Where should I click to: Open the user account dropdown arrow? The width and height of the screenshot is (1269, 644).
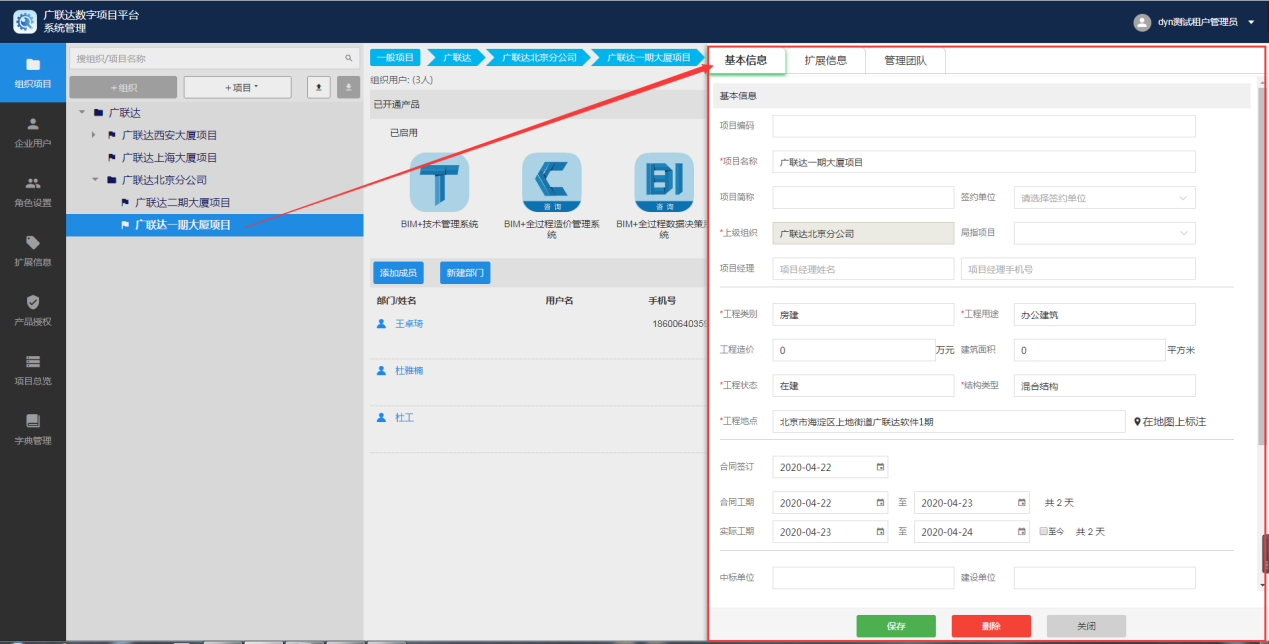(1251, 22)
